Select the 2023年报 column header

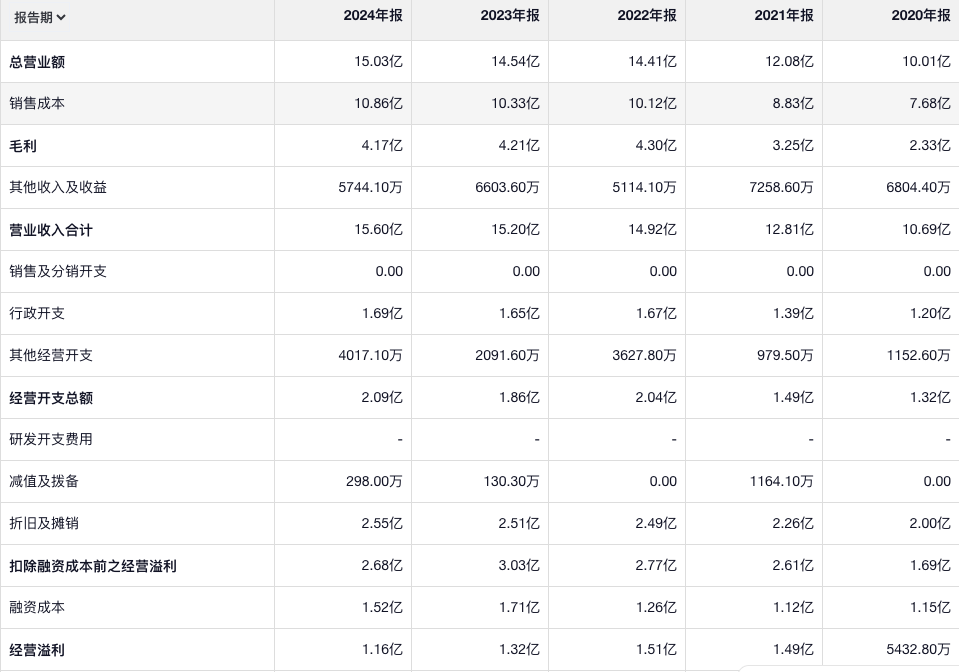(x=509, y=16)
